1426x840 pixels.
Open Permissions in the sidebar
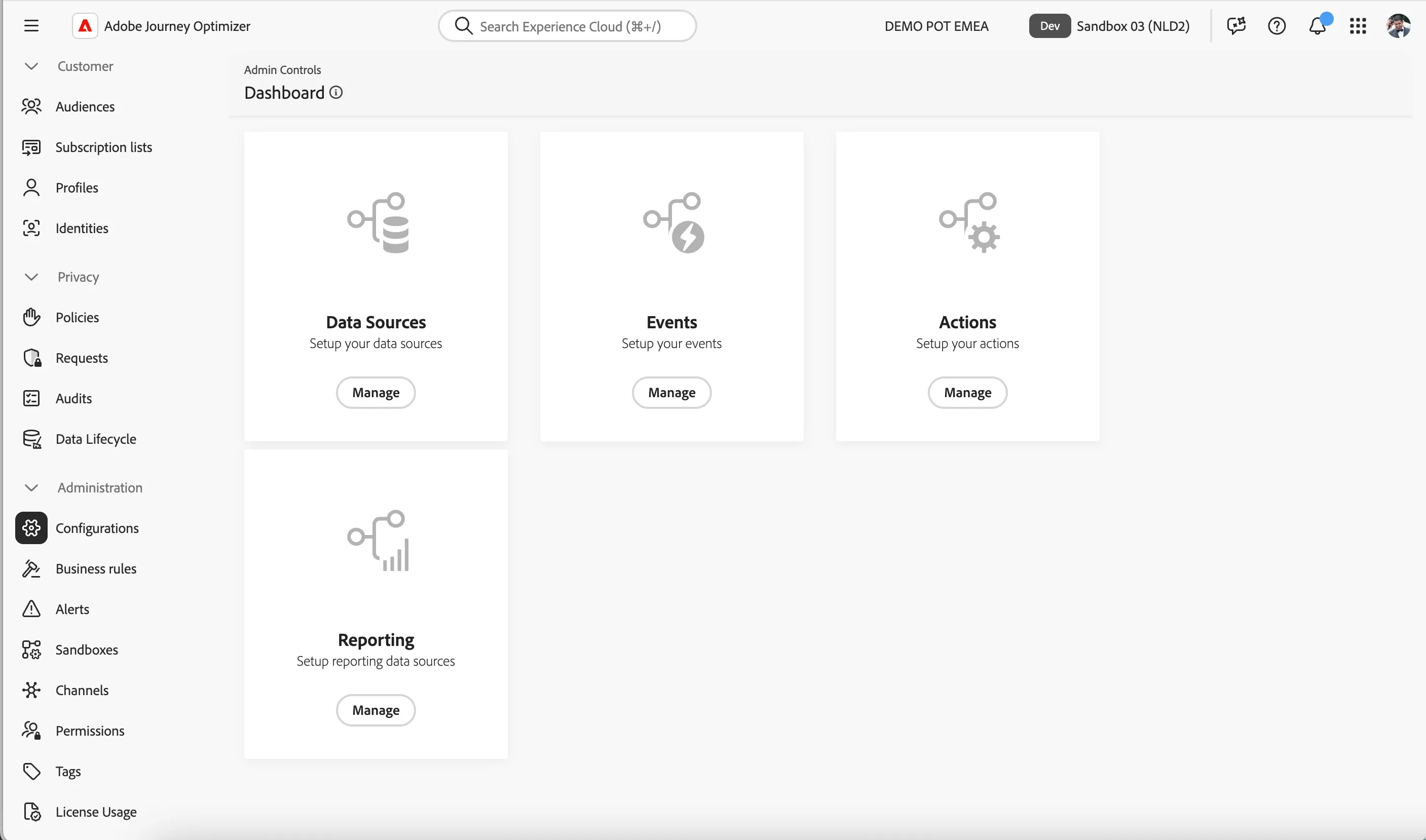point(90,731)
